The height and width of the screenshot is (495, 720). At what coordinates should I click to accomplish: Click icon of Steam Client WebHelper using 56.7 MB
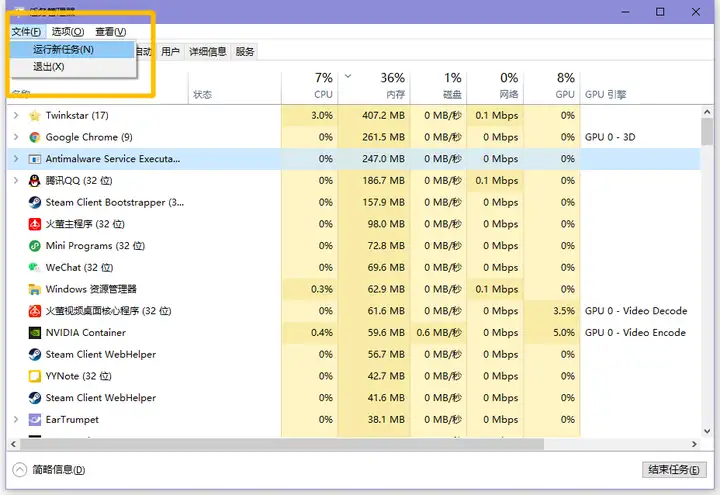(34, 354)
